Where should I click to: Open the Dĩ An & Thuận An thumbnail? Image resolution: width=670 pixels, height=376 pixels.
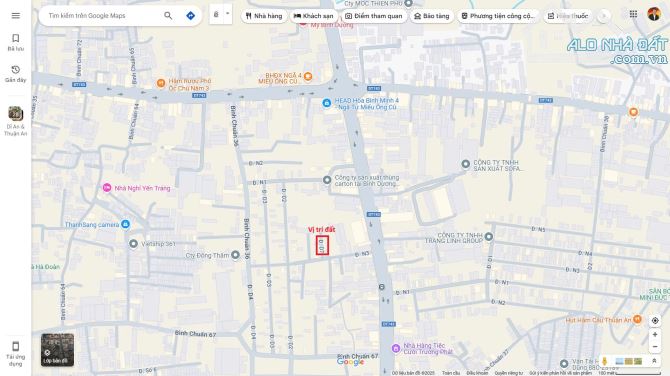[x=15, y=114]
